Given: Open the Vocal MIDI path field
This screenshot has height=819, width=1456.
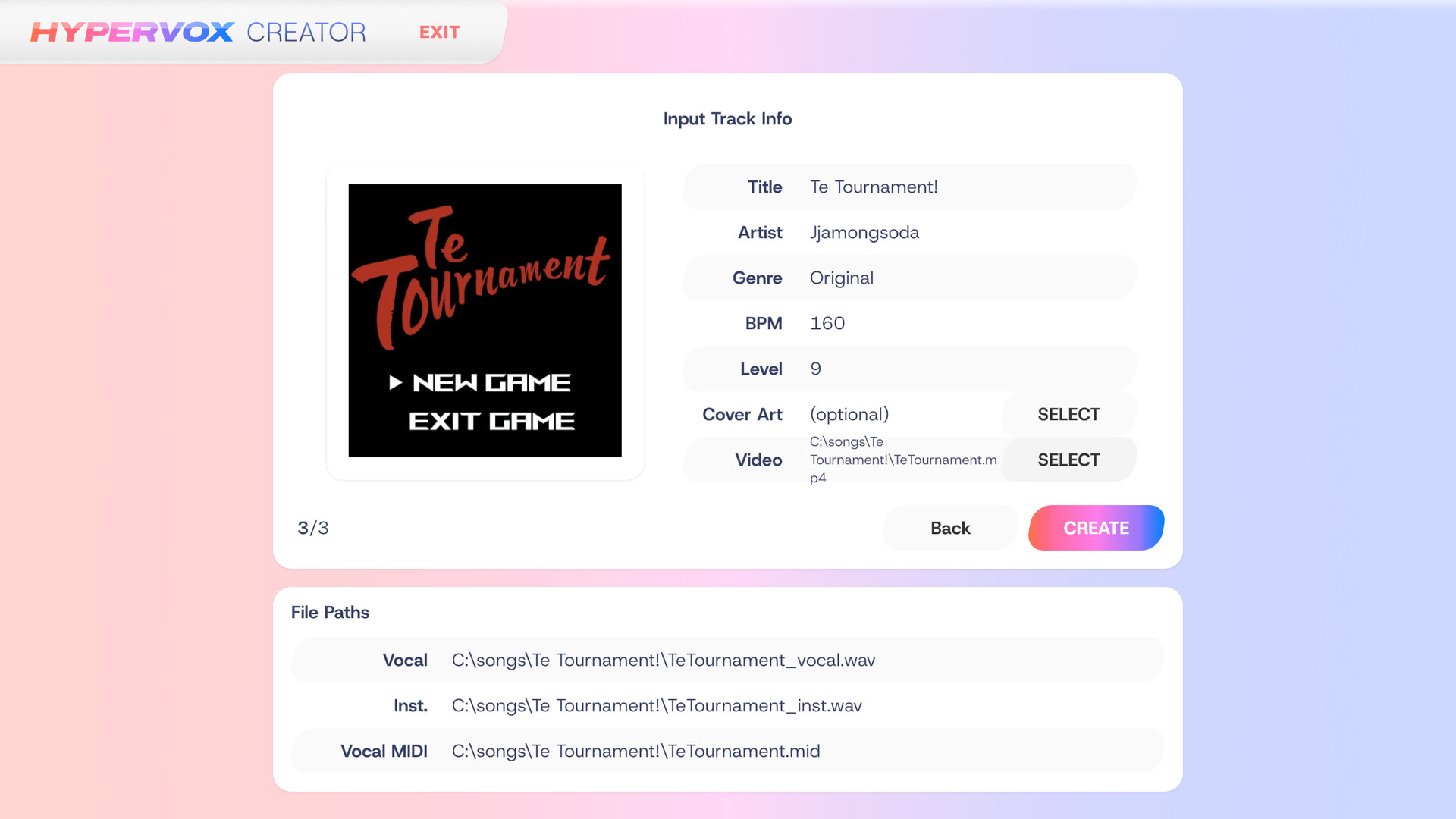Looking at the screenshot, I should point(728,751).
